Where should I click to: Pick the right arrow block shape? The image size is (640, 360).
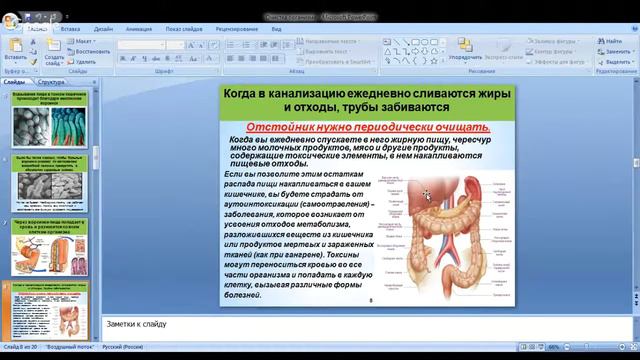[x=416, y=51]
